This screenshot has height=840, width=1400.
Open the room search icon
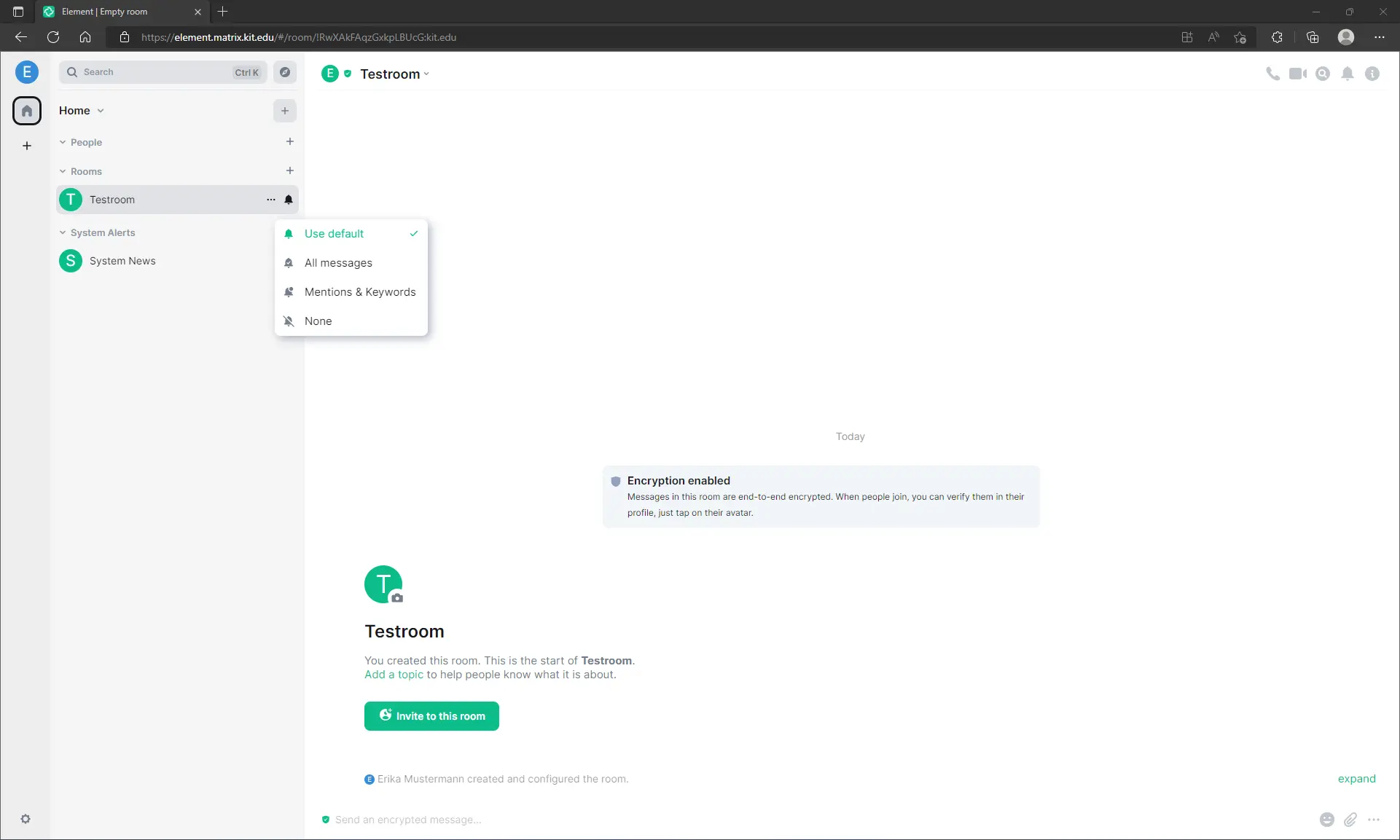tap(1323, 74)
